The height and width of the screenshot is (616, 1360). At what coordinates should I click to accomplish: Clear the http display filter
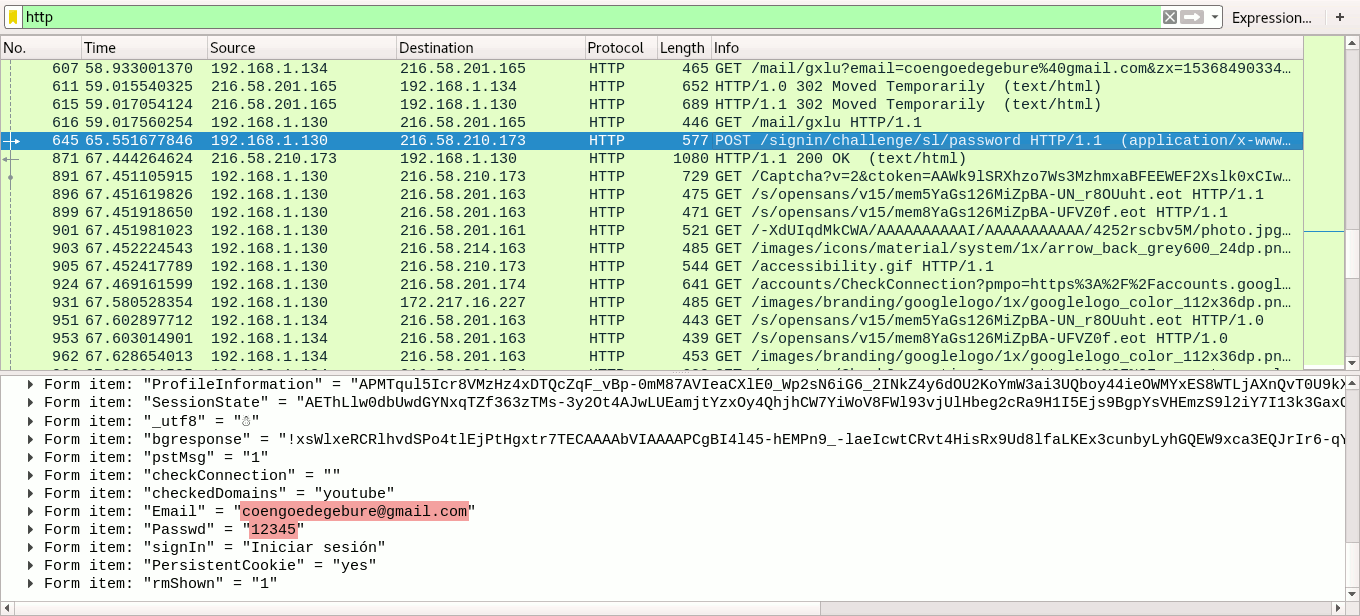click(1169, 17)
